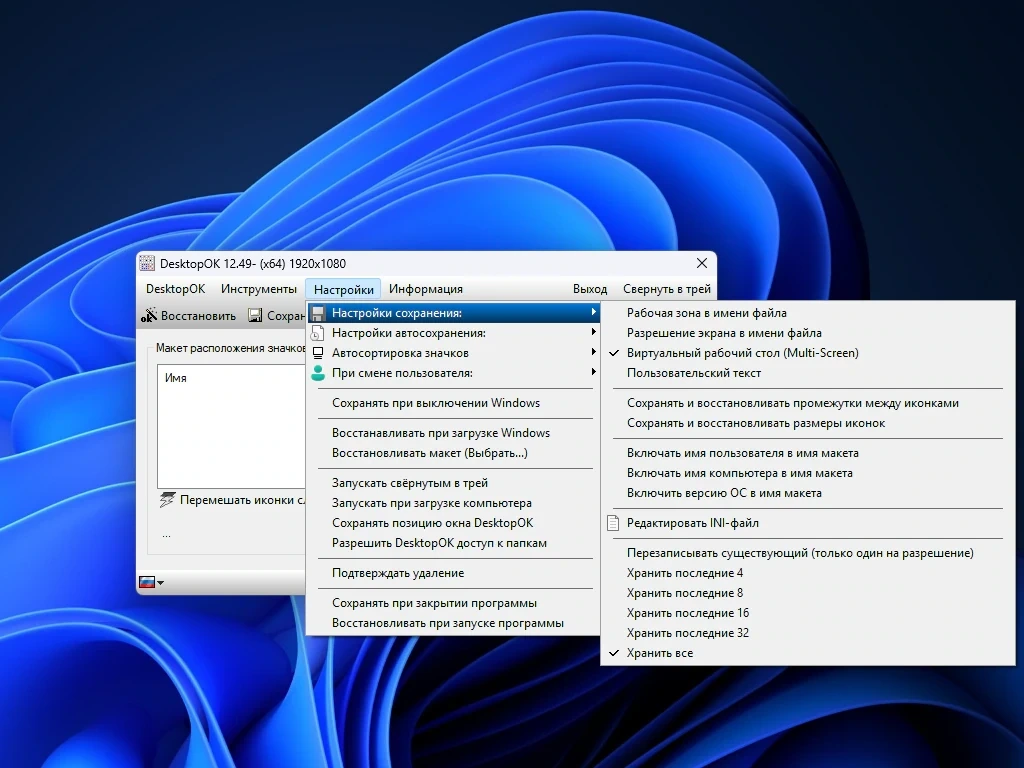
Task: Toggle Запускать свёрнутым в трей
Action: [x=453, y=483]
